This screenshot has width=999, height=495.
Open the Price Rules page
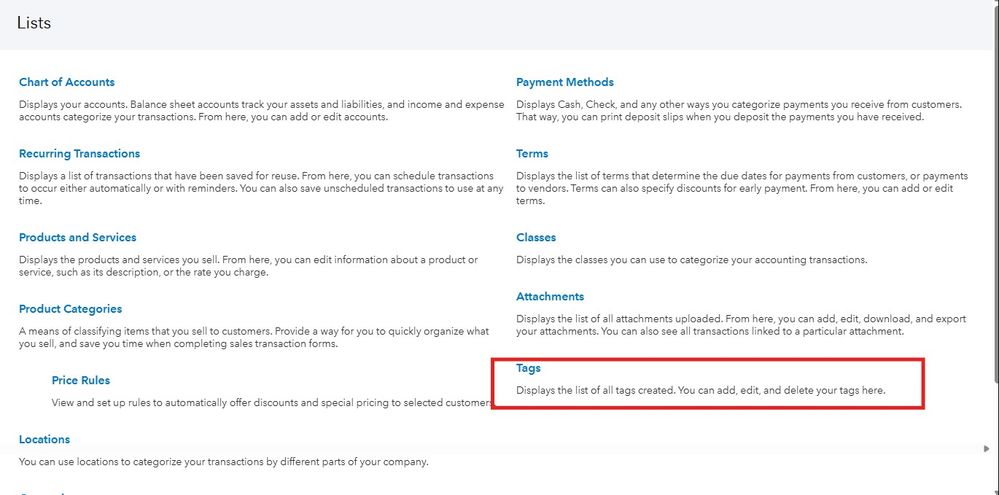coord(80,380)
